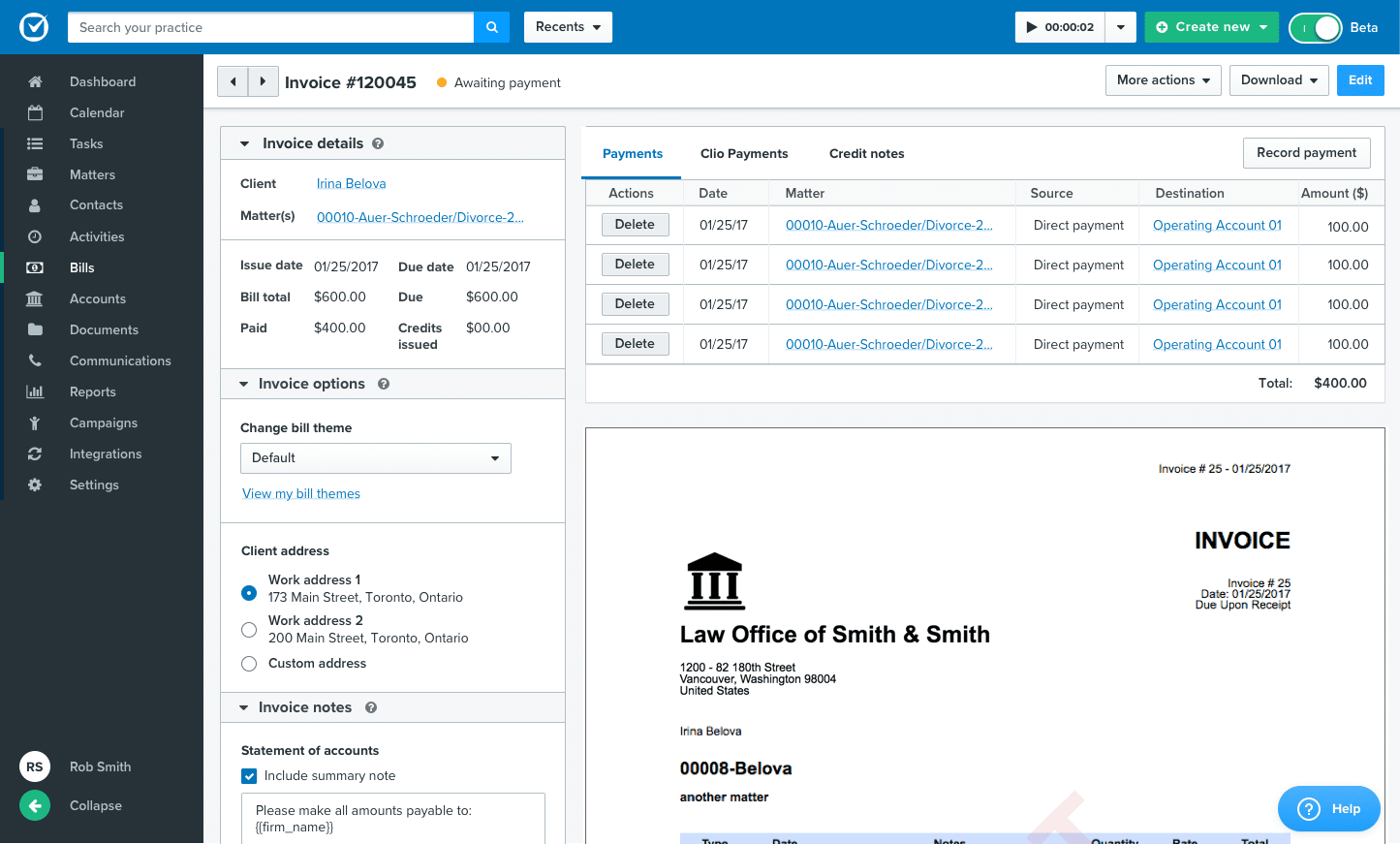Open the Reports section
Viewport: 1400px width, 844px height.
point(93,391)
